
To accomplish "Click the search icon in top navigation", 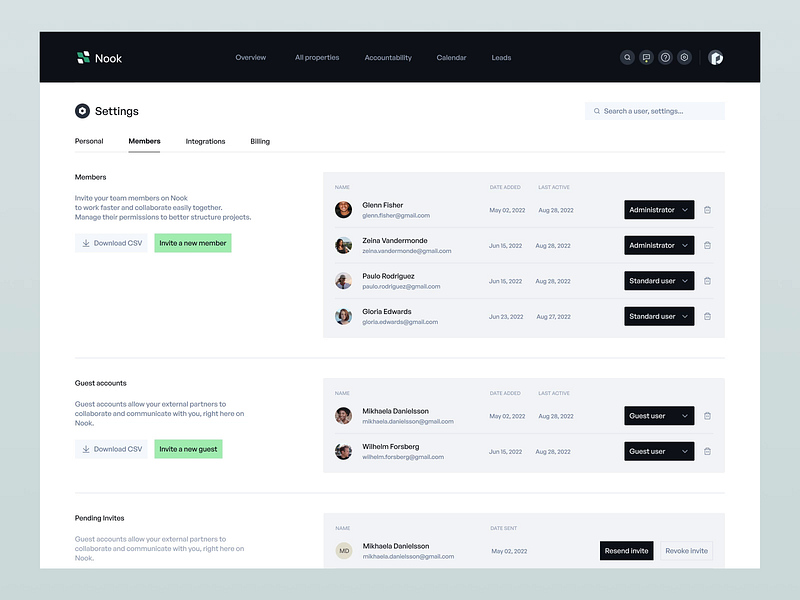I will coord(627,58).
